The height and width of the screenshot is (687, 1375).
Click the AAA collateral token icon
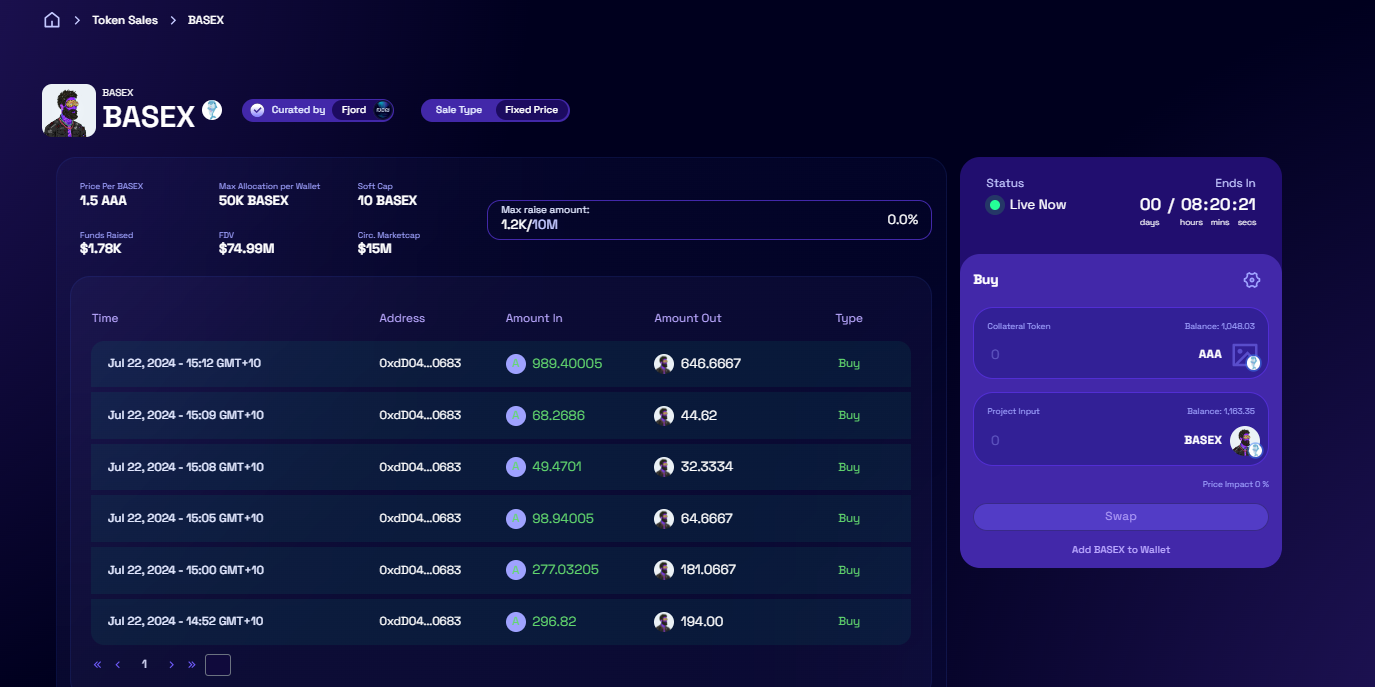[x=1245, y=355]
